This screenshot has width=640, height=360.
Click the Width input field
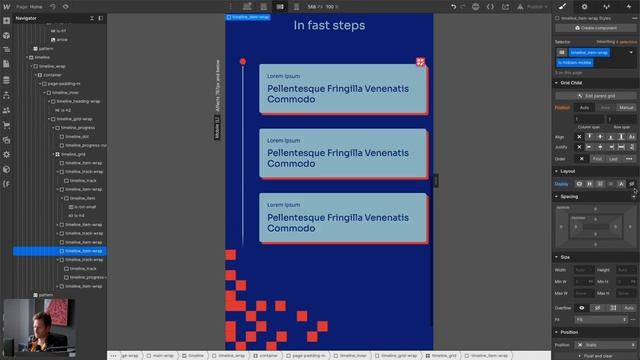point(584,270)
